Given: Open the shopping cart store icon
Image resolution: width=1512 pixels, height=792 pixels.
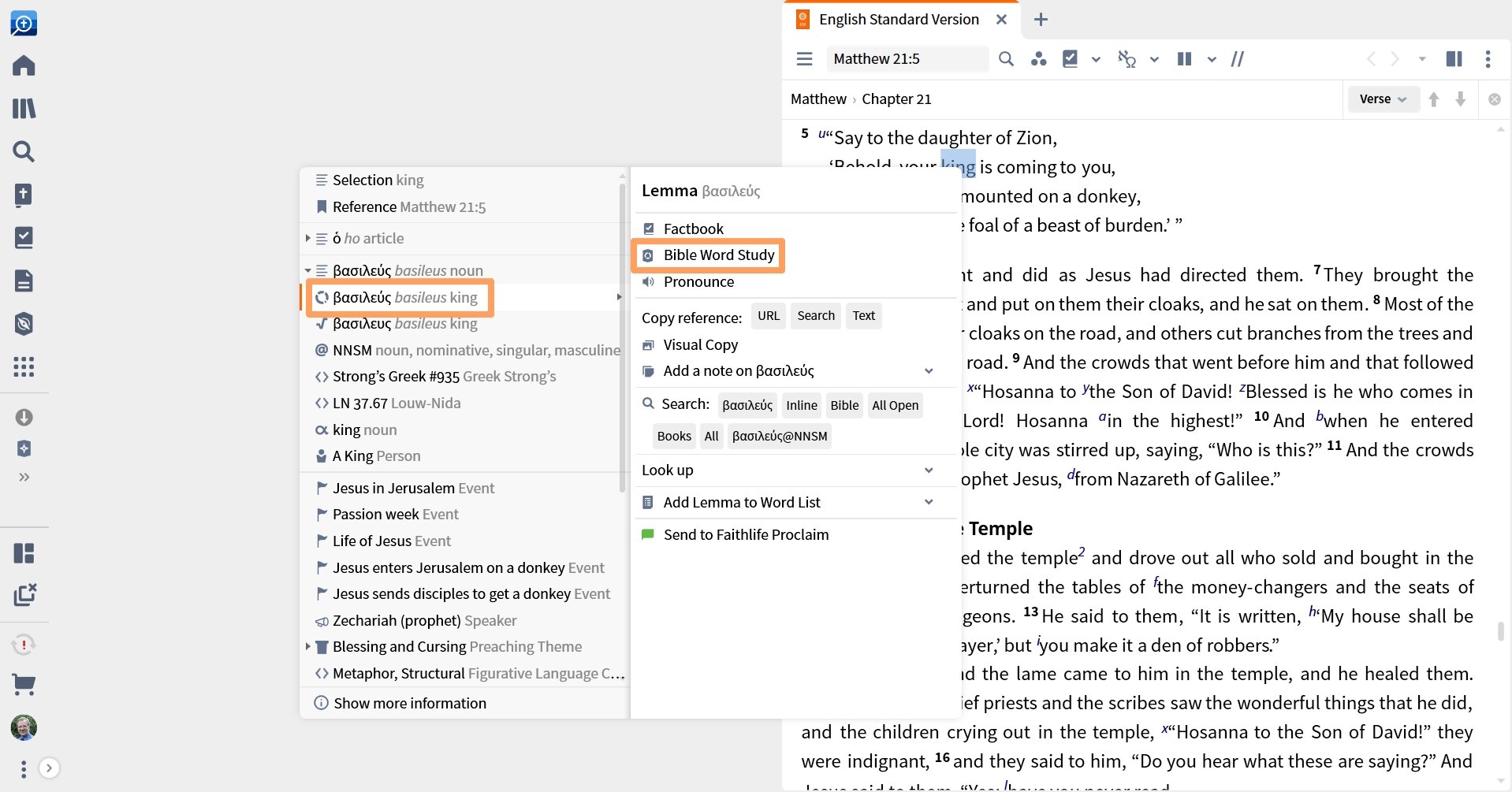Looking at the screenshot, I should pyautogui.click(x=24, y=684).
